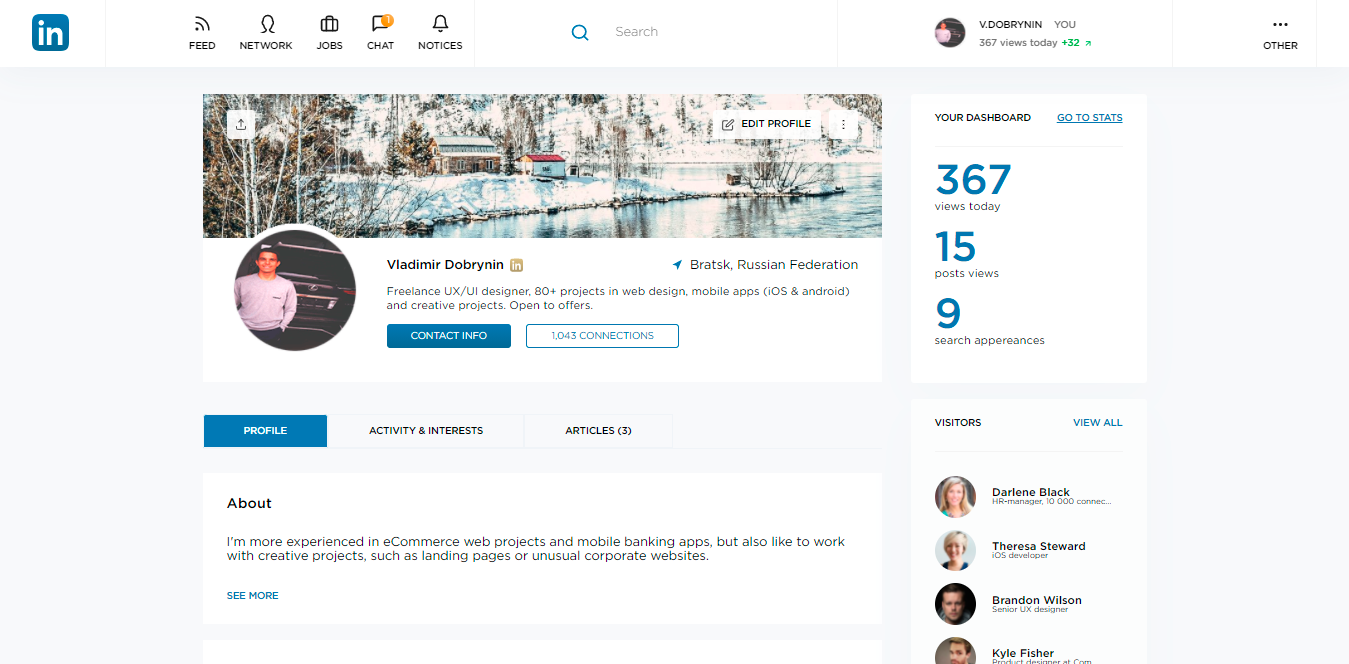Open the V.DOBRYNIN account avatar in header
The image size is (1349, 664).
click(x=950, y=33)
